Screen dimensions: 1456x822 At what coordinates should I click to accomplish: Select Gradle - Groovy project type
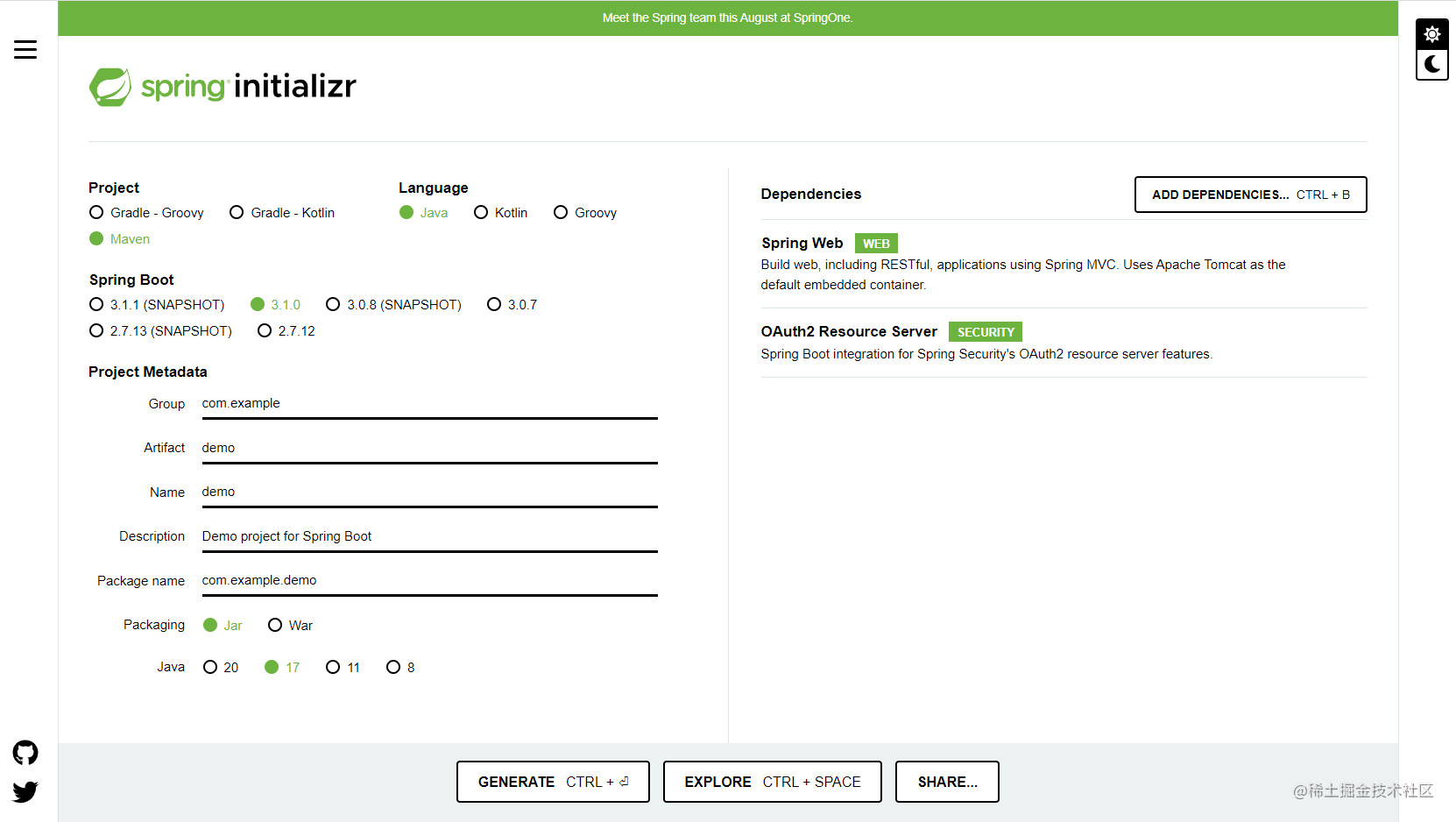coord(146,213)
